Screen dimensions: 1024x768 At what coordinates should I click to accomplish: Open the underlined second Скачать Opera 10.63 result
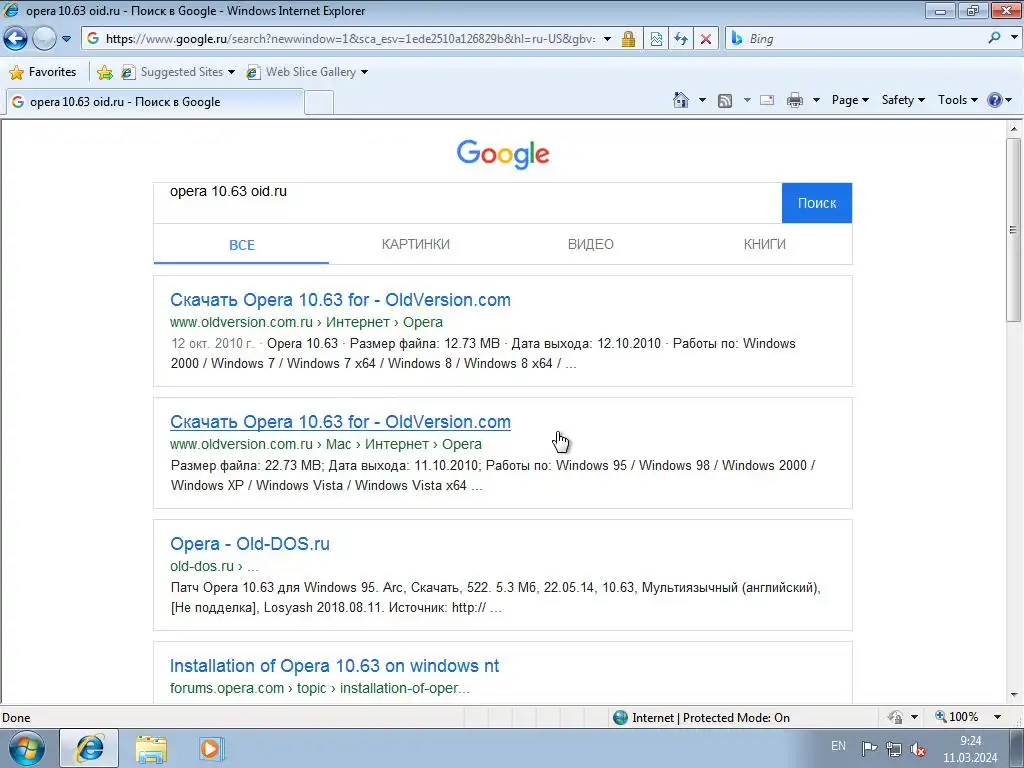pyautogui.click(x=340, y=422)
